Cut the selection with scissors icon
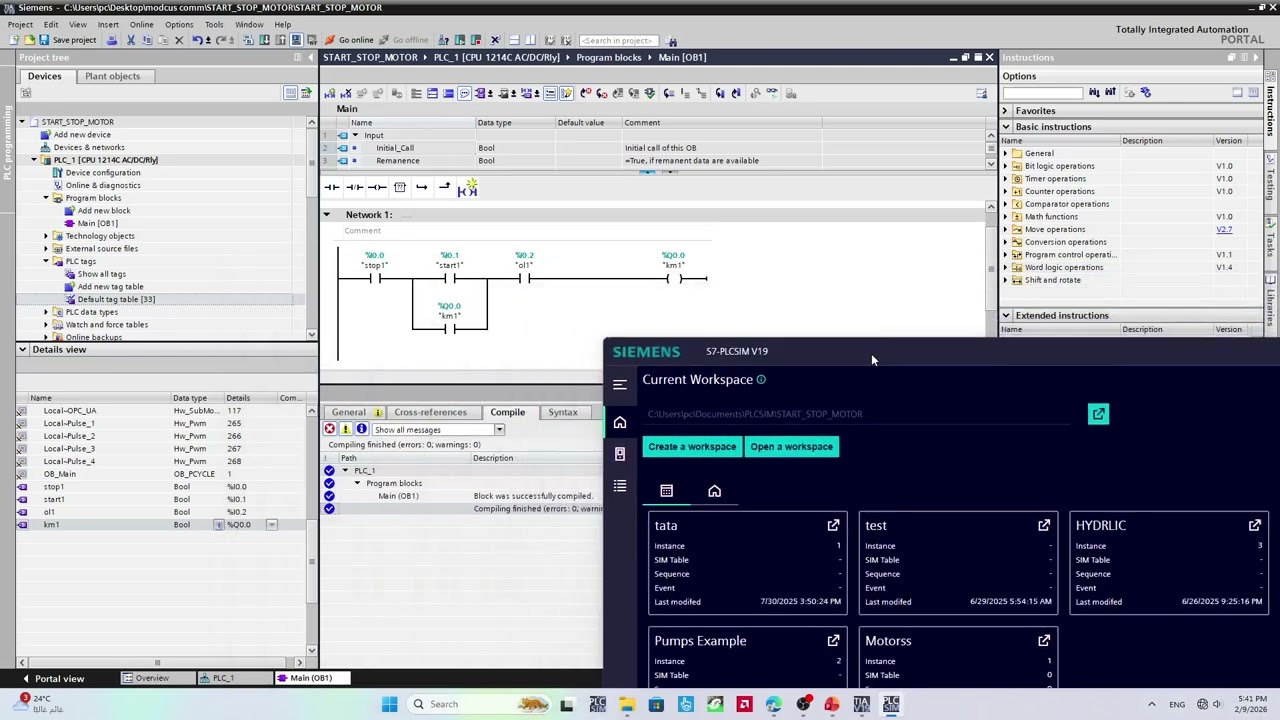The height and width of the screenshot is (720, 1280). tap(130, 40)
